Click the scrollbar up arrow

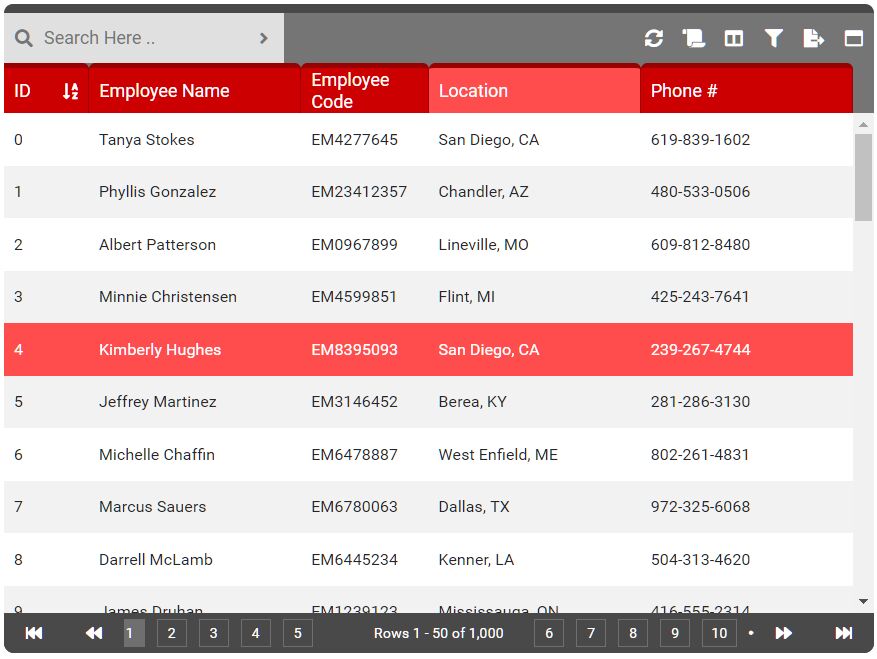click(863, 125)
